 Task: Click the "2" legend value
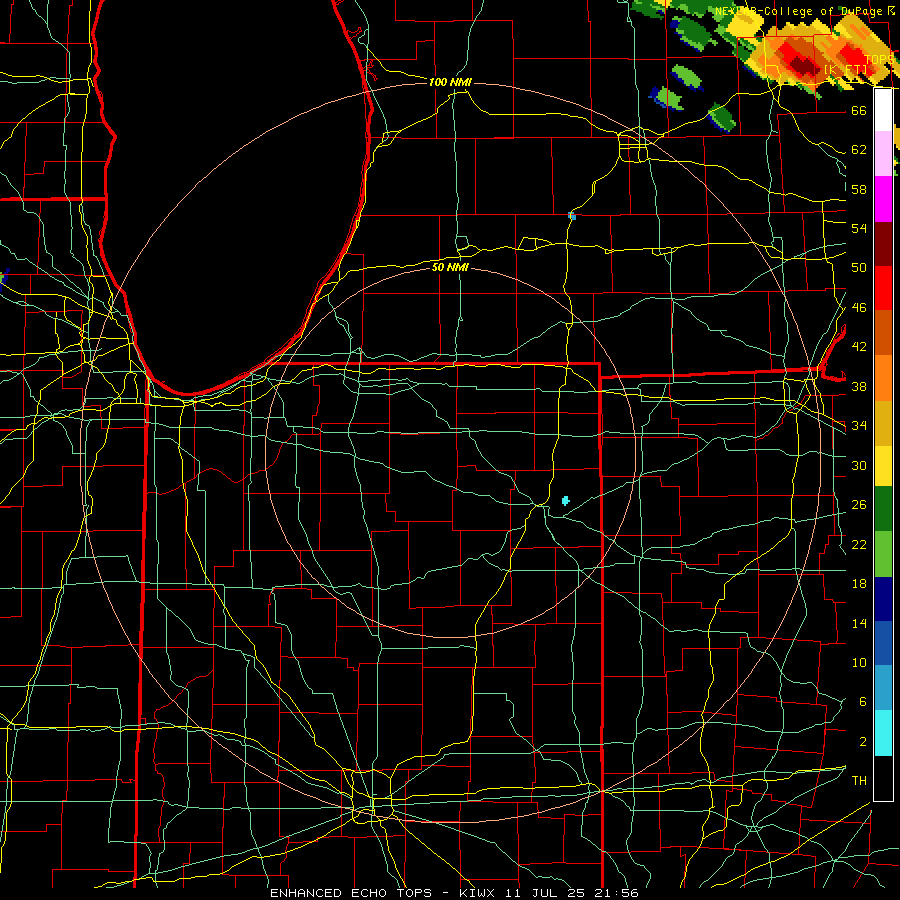(x=862, y=742)
